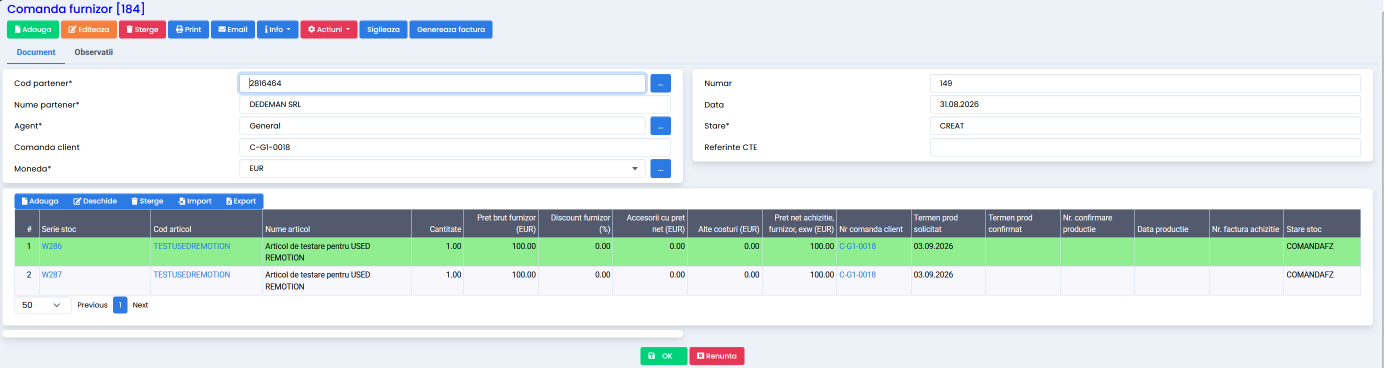The width and height of the screenshot is (1384, 368).
Task: Click the Data field showing 31.08.2026
Action: (1145, 104)
